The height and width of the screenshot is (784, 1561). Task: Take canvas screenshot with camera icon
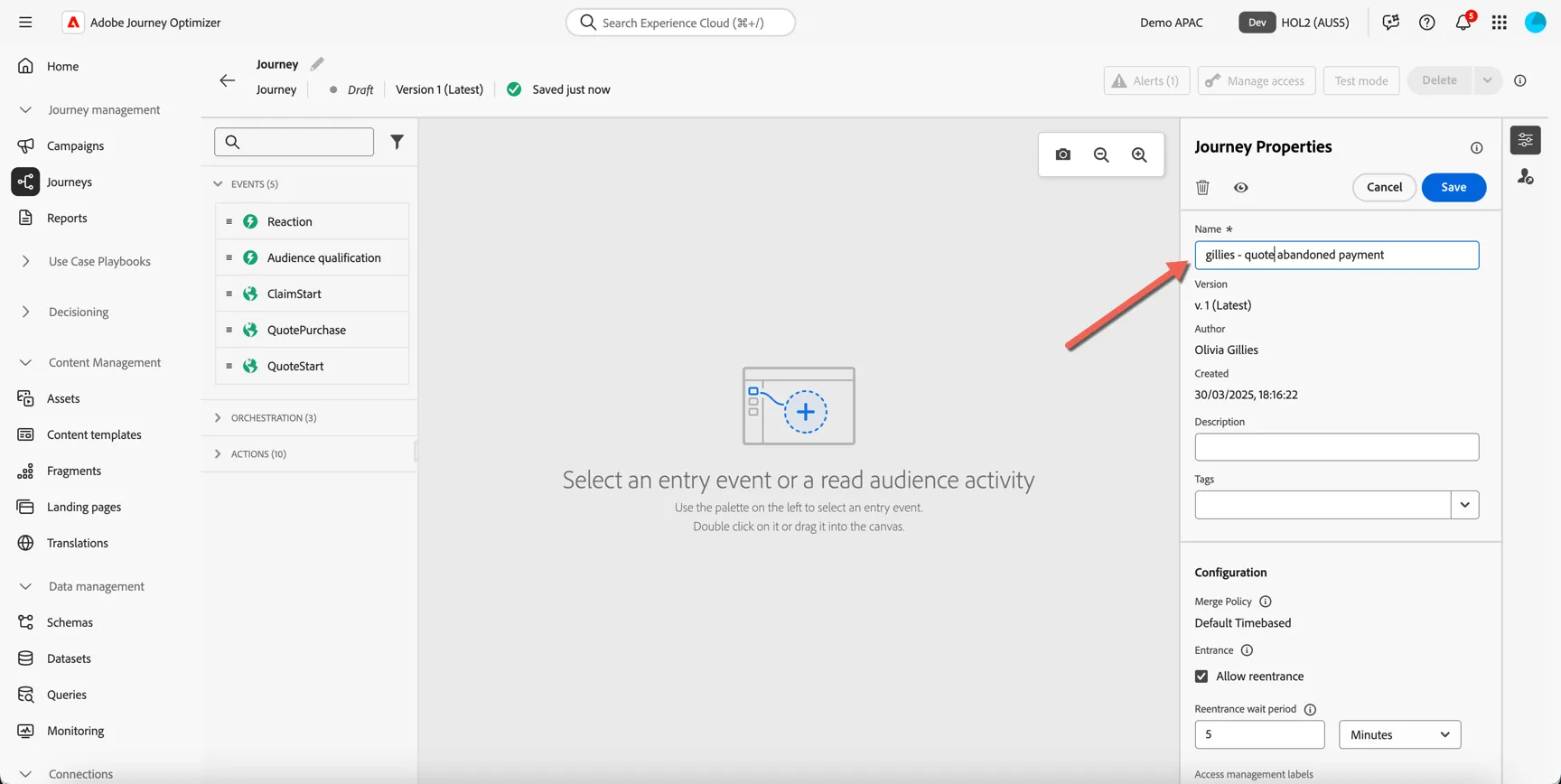tap(1063, 154)
